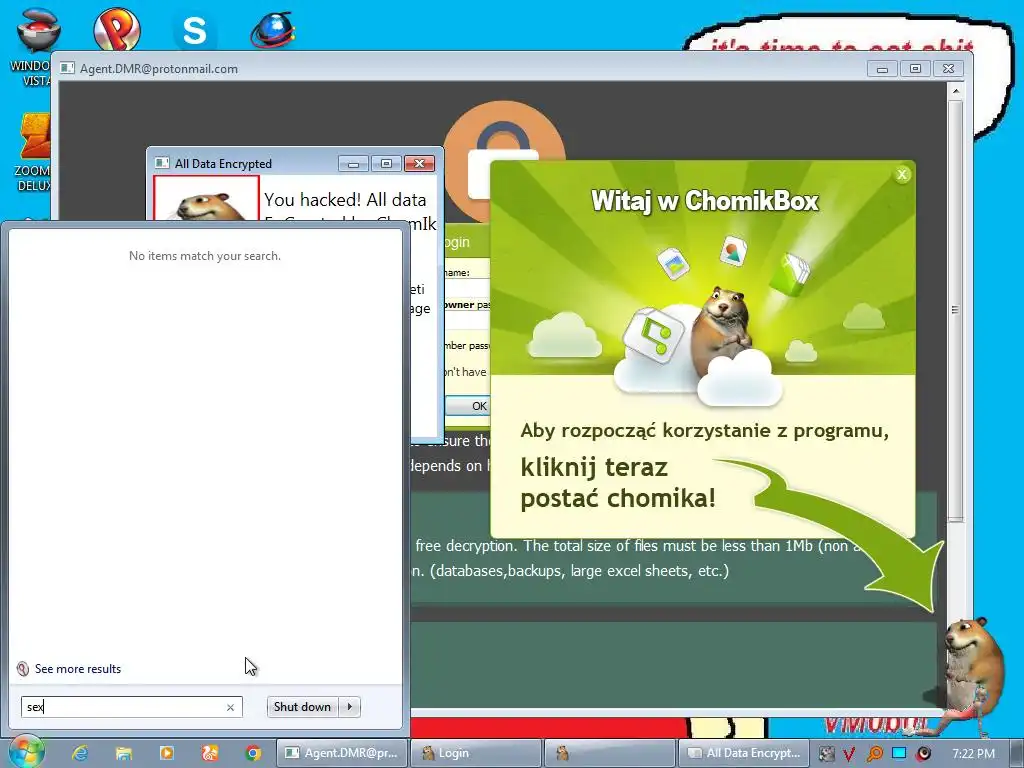1024x768 pixels.
Task: Click Shut down button in Start menu
Action: (302, 707)
